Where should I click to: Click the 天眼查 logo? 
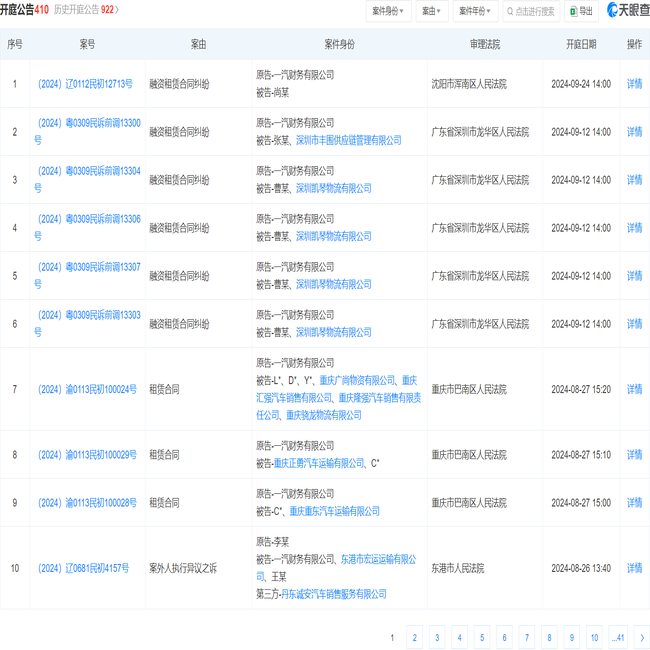[x=627, y=11]
